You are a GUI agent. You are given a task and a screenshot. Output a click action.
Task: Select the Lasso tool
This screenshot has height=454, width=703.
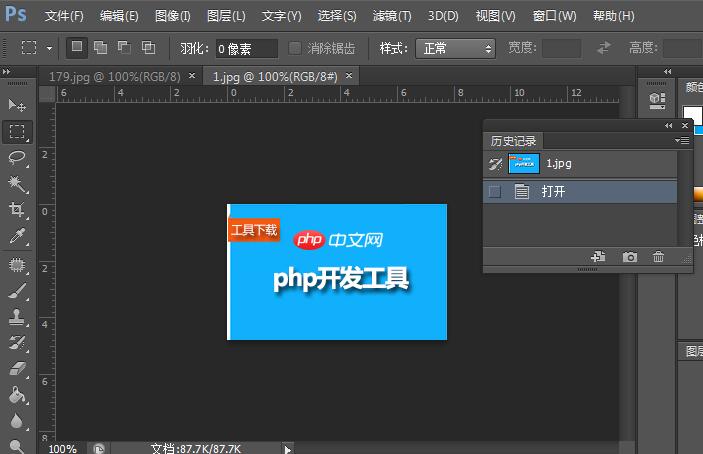[17, 157]
